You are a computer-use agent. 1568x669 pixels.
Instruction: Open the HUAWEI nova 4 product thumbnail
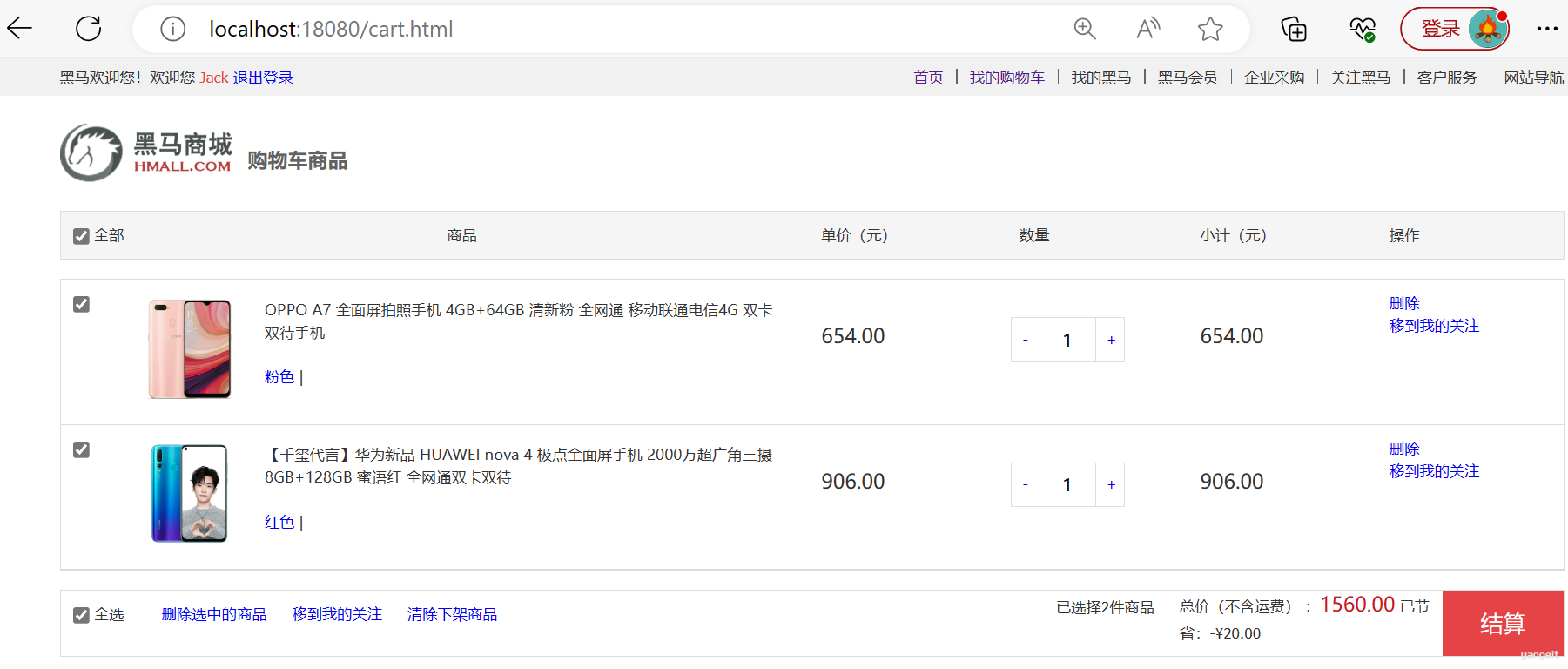point(190,494)
